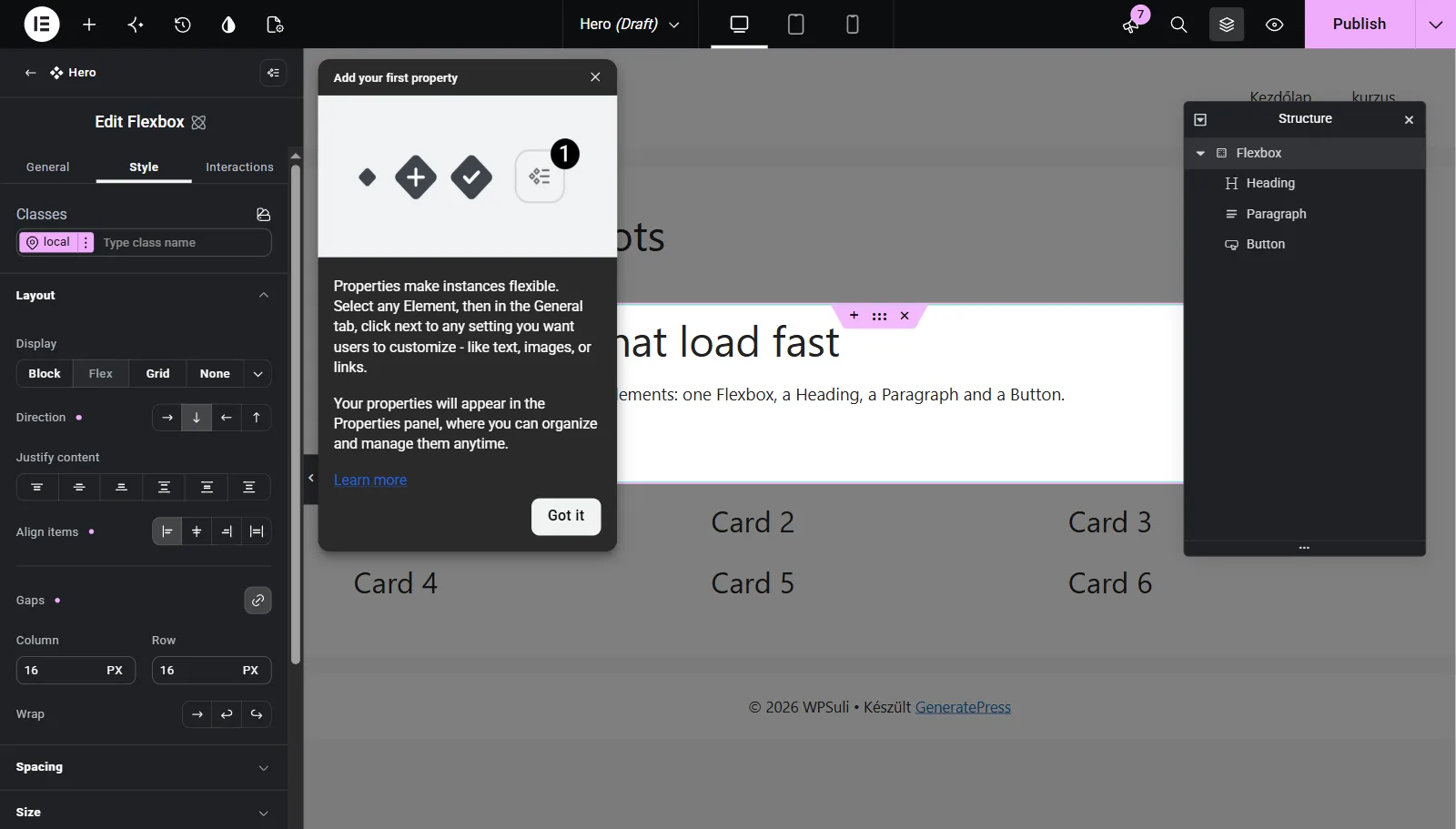
Task: Expand the Size section
Action: click(144, 813)
